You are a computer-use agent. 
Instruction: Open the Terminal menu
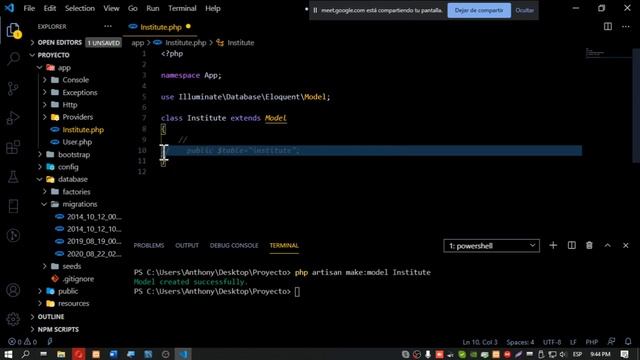(x=182, y=8)
